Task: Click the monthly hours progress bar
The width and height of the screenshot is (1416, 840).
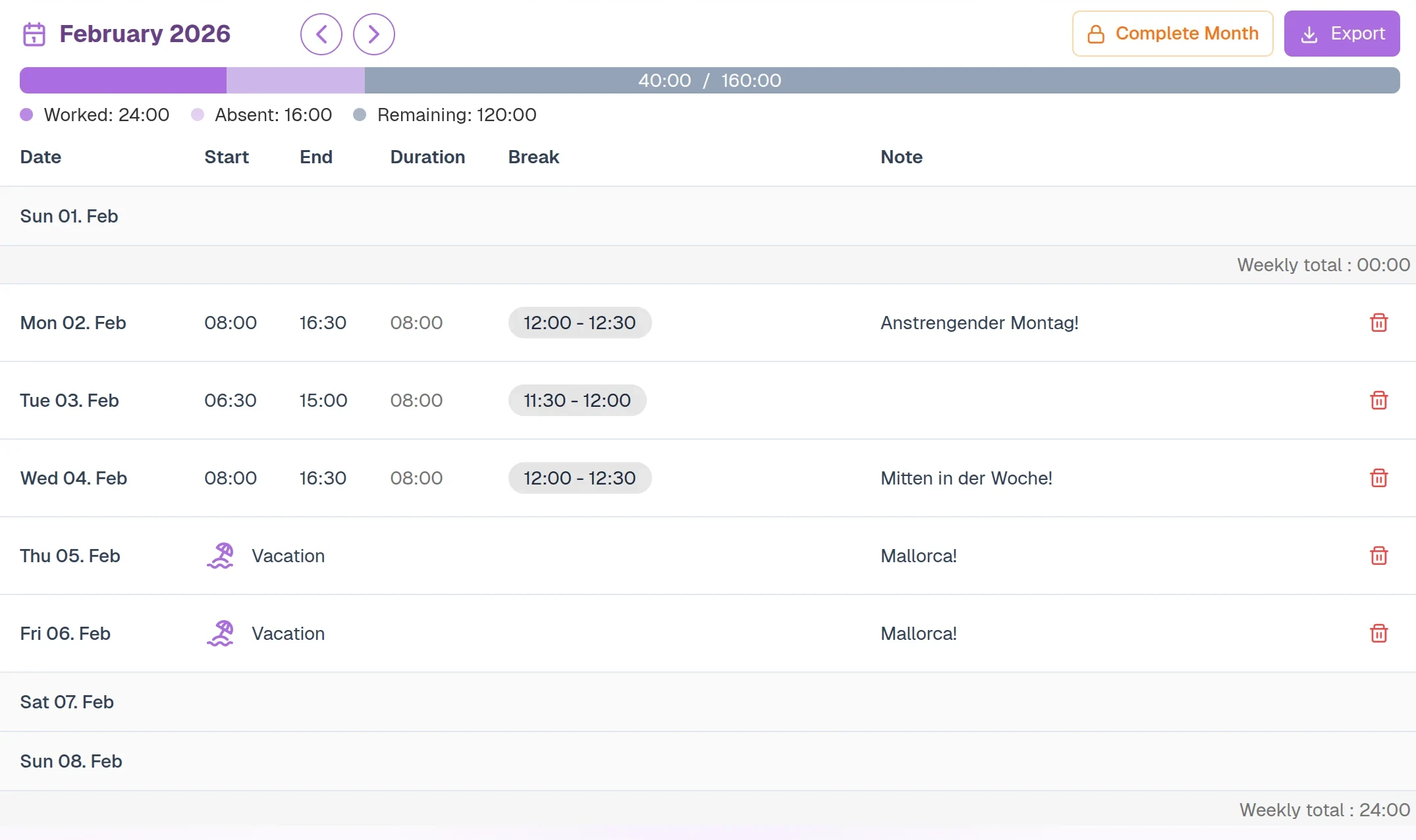Action: 709,80
